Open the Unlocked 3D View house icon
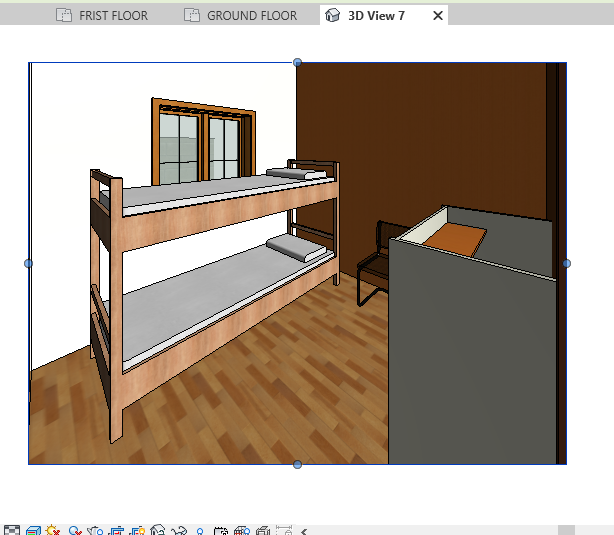The image size is (614, 535). [x=157, y=530]
